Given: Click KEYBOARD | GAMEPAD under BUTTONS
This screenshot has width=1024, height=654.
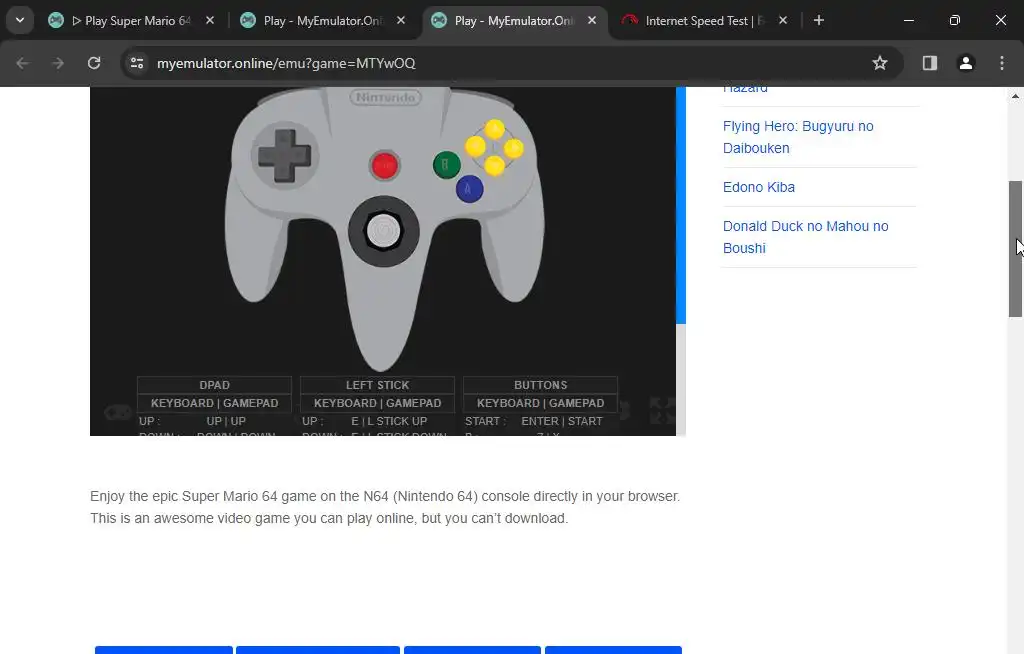Looking at the screenshot, I should point(541,403).
